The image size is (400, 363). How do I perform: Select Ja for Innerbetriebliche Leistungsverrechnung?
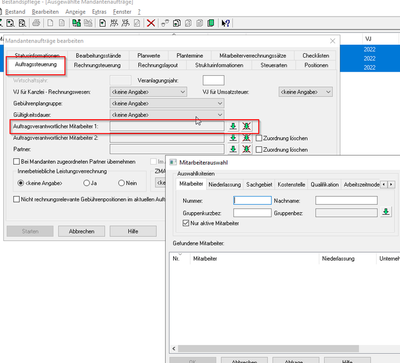click(x=86, y=183)
